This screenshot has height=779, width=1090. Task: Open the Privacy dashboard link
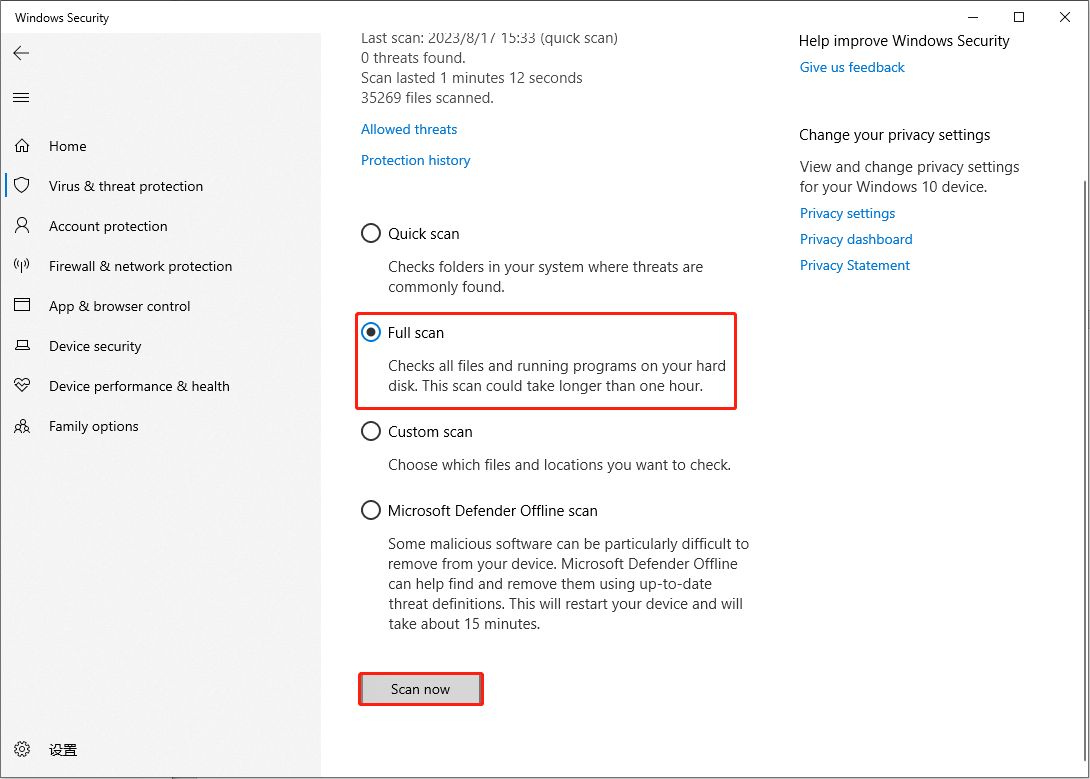[x=856, y=239]
